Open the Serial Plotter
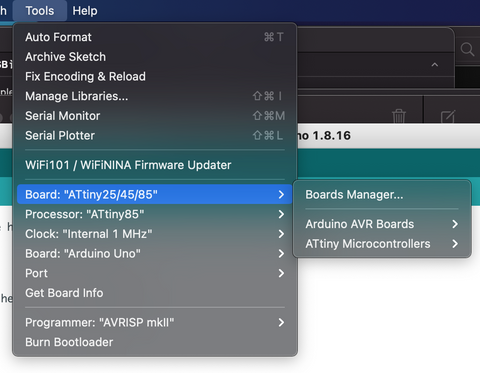Screen dimensions: 480x373 point(155,135)
